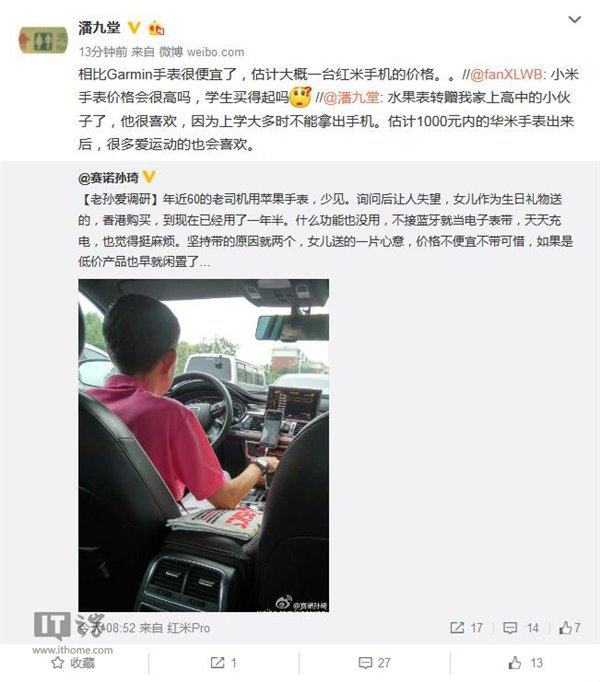Open the original post's 14 comments
Image resolution: width=600 pixels, height=682 pixels.
pos(521,628)
